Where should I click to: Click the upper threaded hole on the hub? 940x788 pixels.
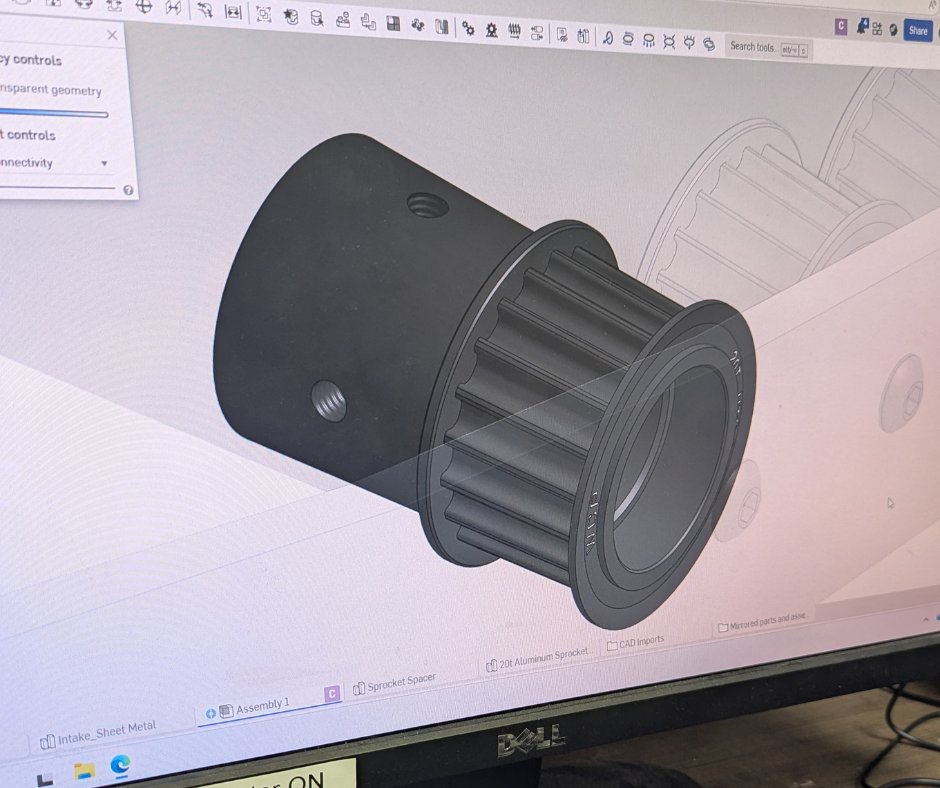click(428, 205)
